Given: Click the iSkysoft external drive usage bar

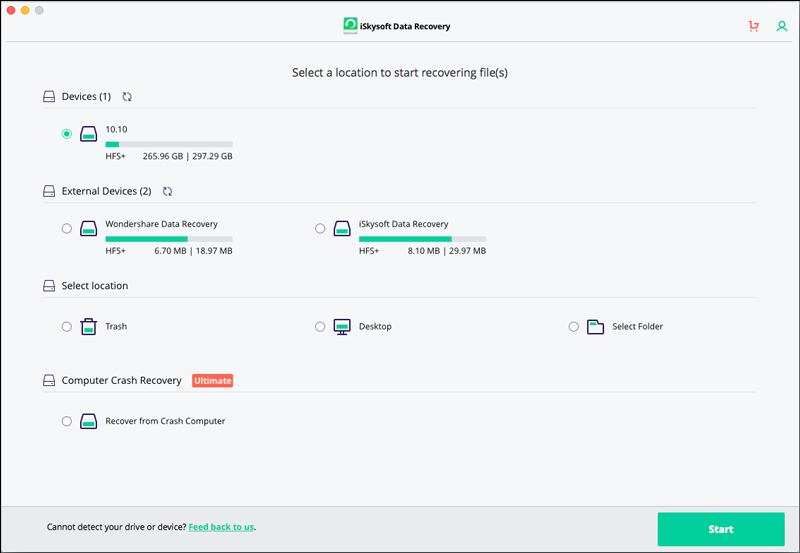Looking at the screenshot, I should [x=422, y=239].
